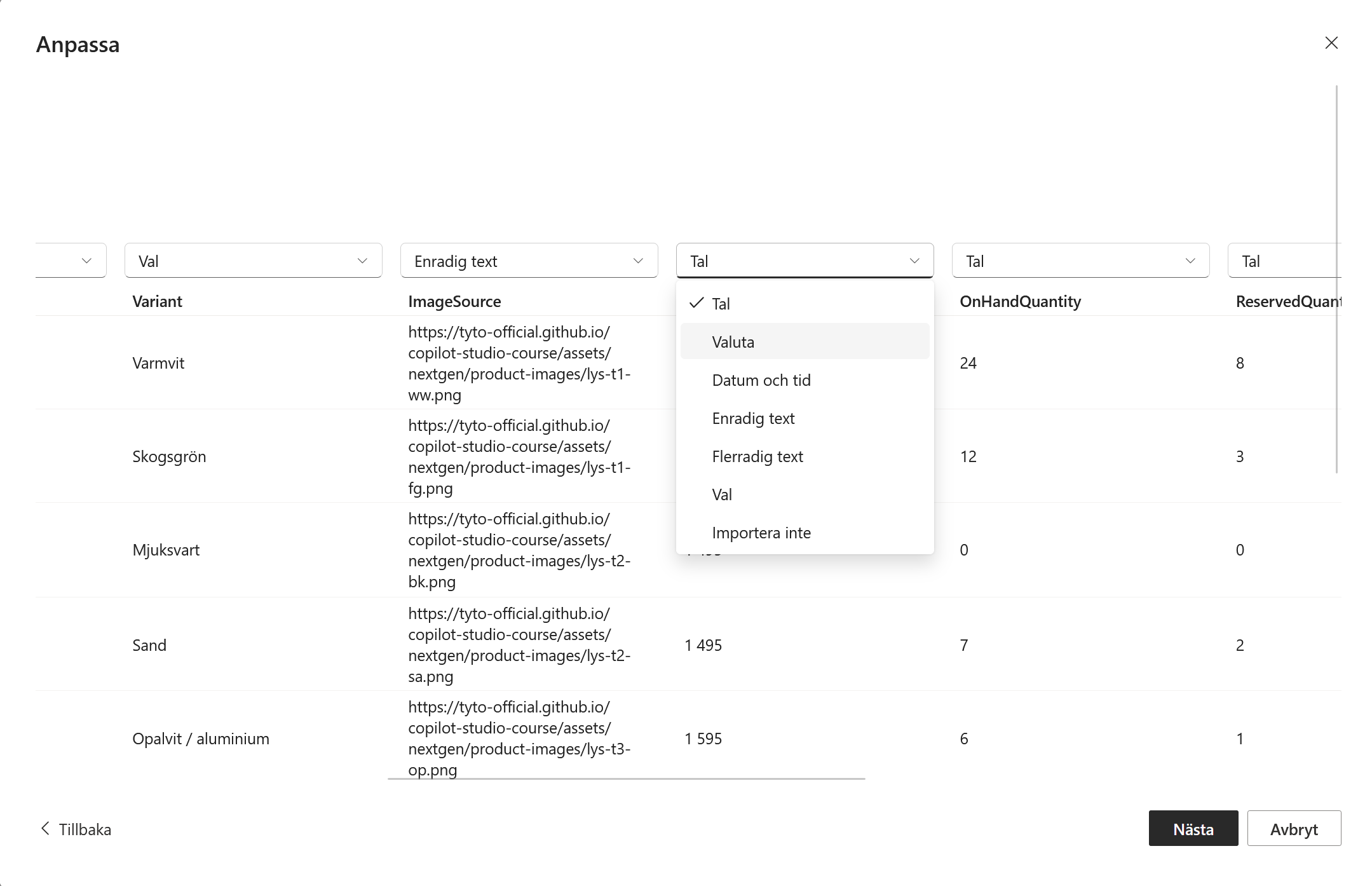This screenshot has width=1372, height=886.
Task: Click the Mjuksvart variant cell
Action: pyautogui.click(x=166, y=550)
